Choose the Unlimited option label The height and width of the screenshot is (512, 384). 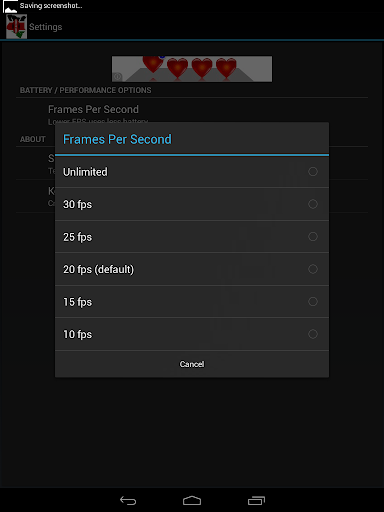click(x=85, y=172)
